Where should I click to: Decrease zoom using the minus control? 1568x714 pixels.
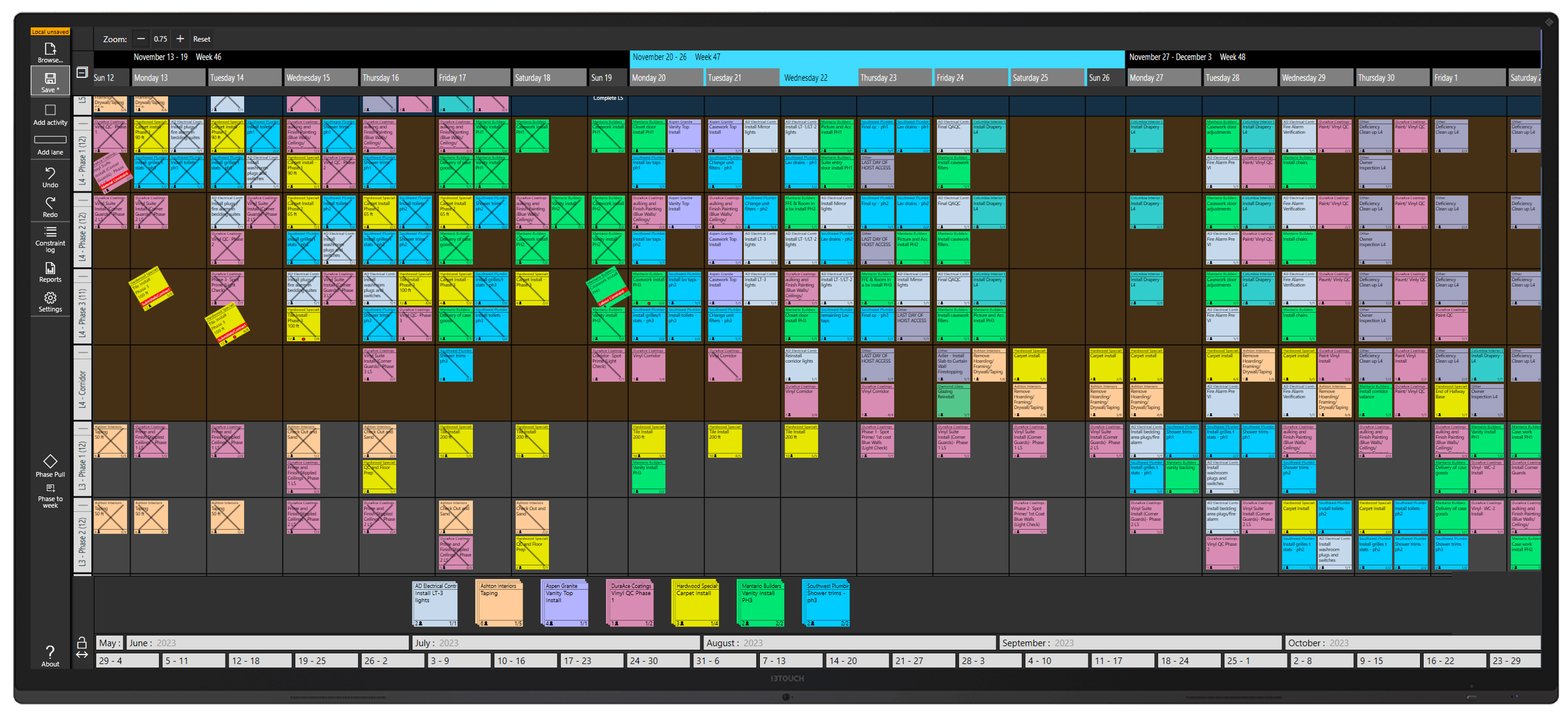[140, 38]
